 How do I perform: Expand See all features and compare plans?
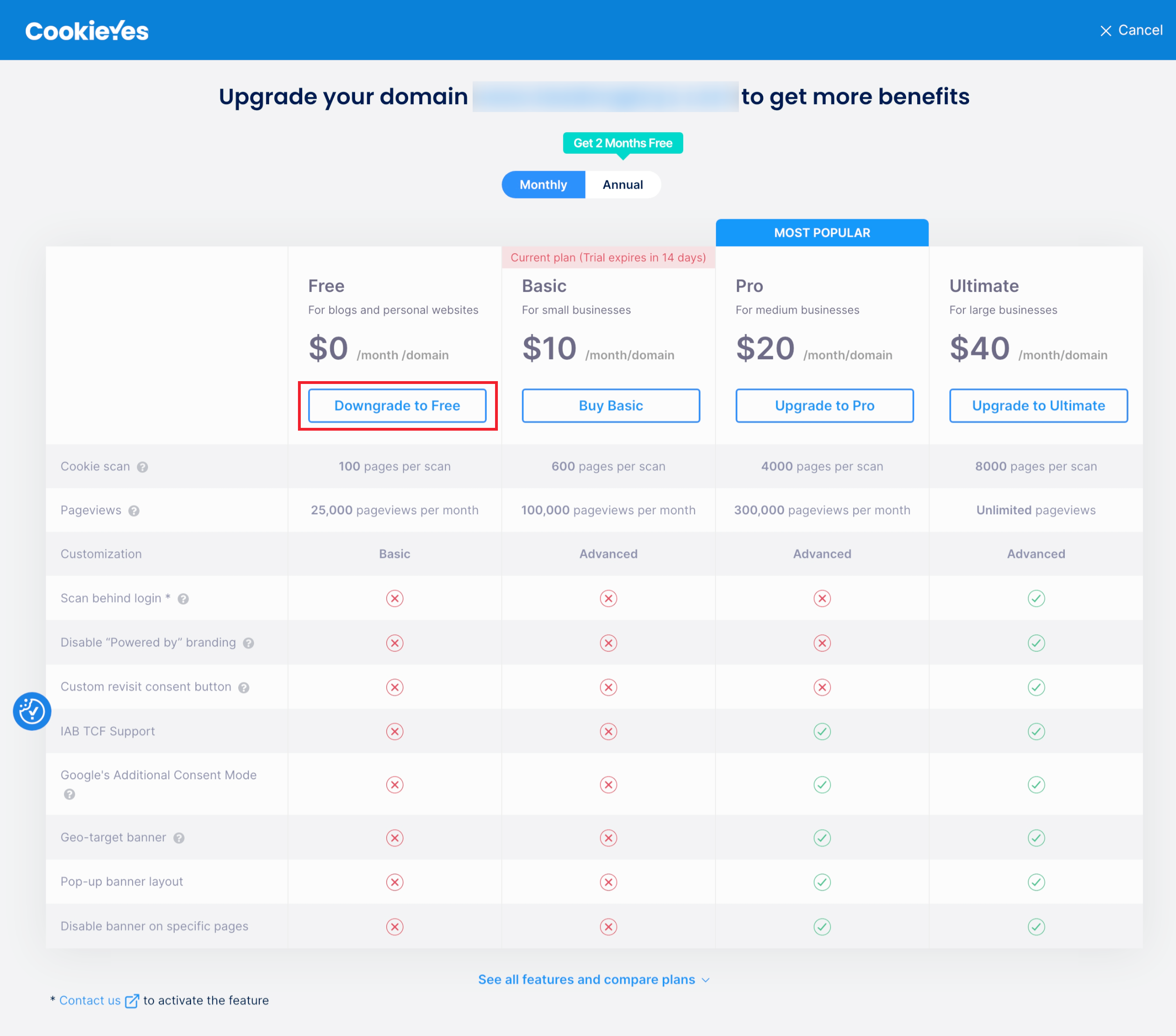[x=586, y=979]
